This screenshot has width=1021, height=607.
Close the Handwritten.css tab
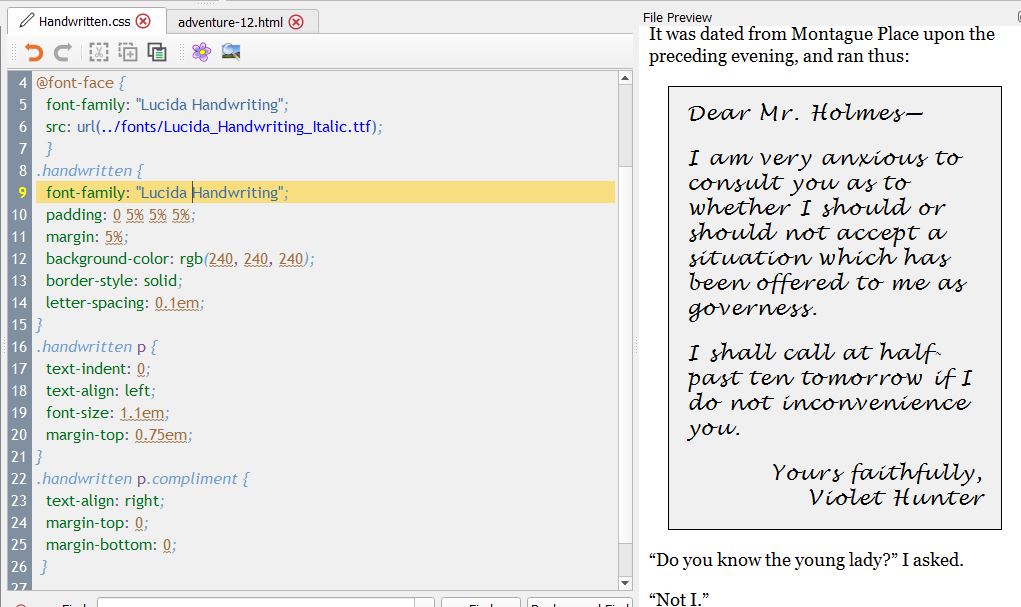(x=143, y=21)
